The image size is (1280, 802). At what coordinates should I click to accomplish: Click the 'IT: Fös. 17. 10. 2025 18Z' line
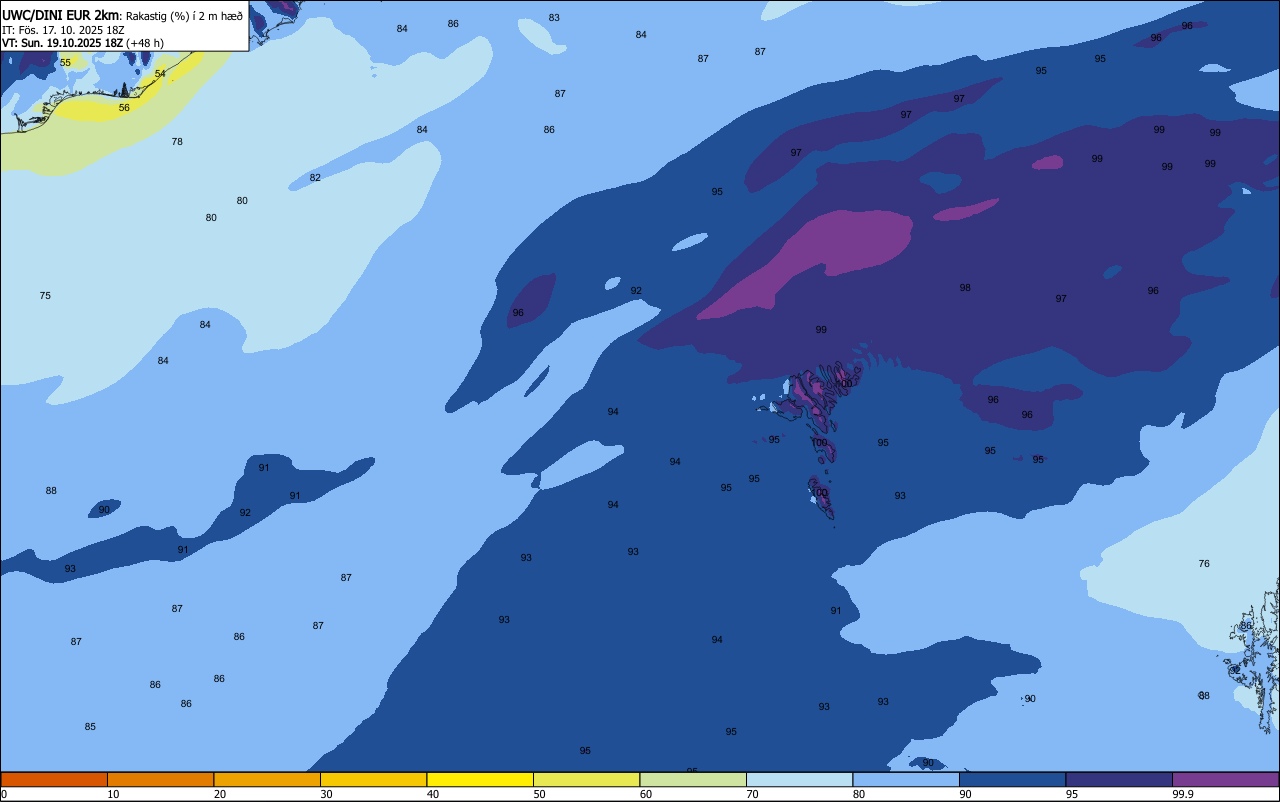(63, 29)
